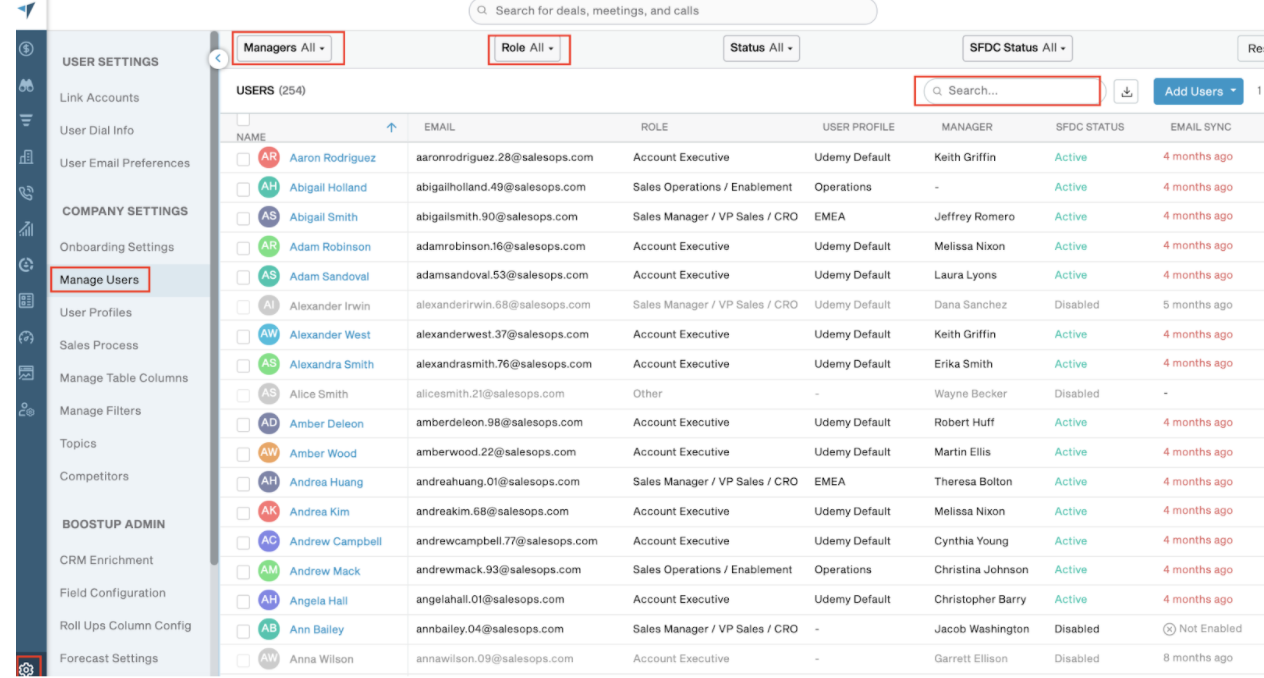
Task: Open the Role All filter dropdown
Action: point(528,48)
